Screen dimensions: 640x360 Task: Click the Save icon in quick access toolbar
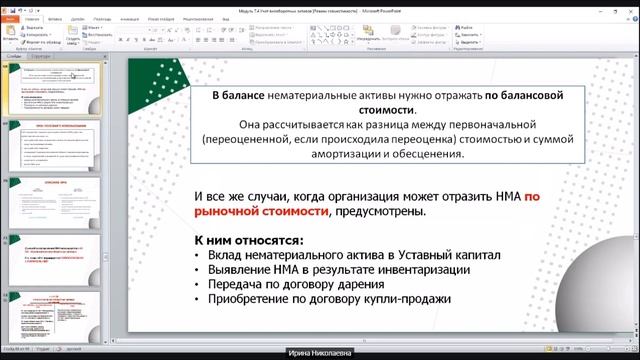[13, 11]
